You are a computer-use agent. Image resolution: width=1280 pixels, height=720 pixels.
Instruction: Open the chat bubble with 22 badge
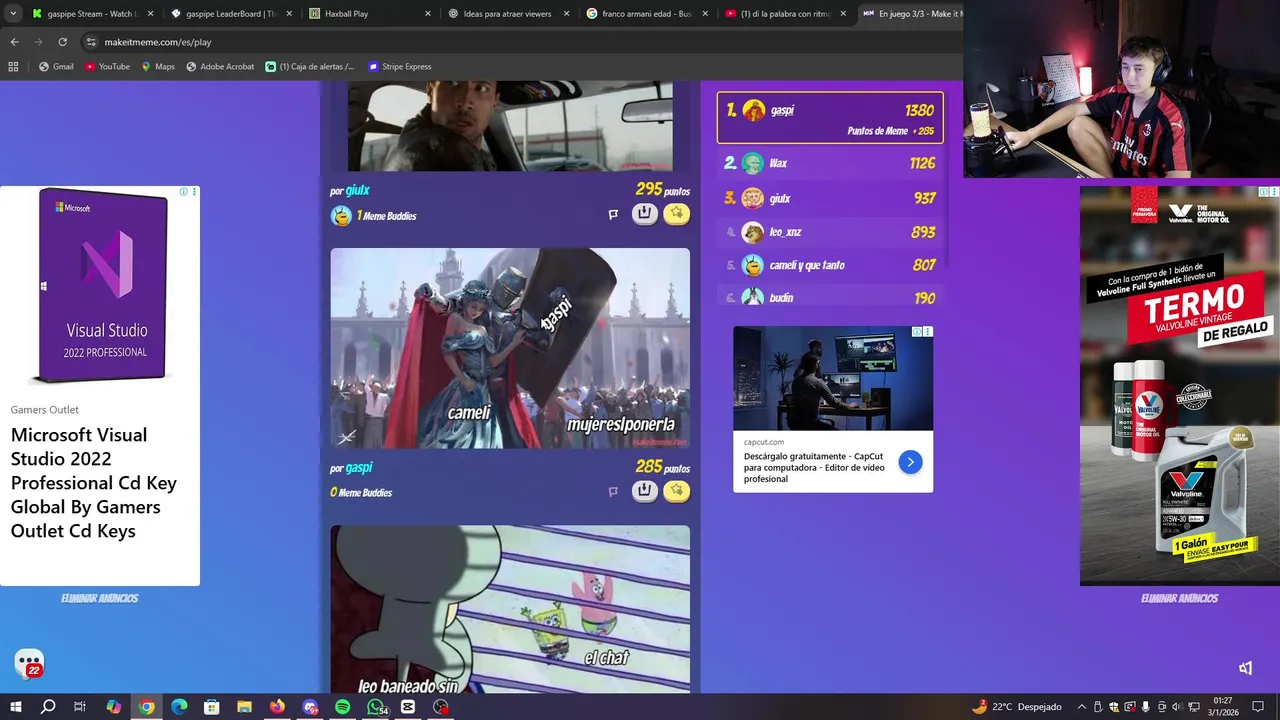tap(29, 663)
